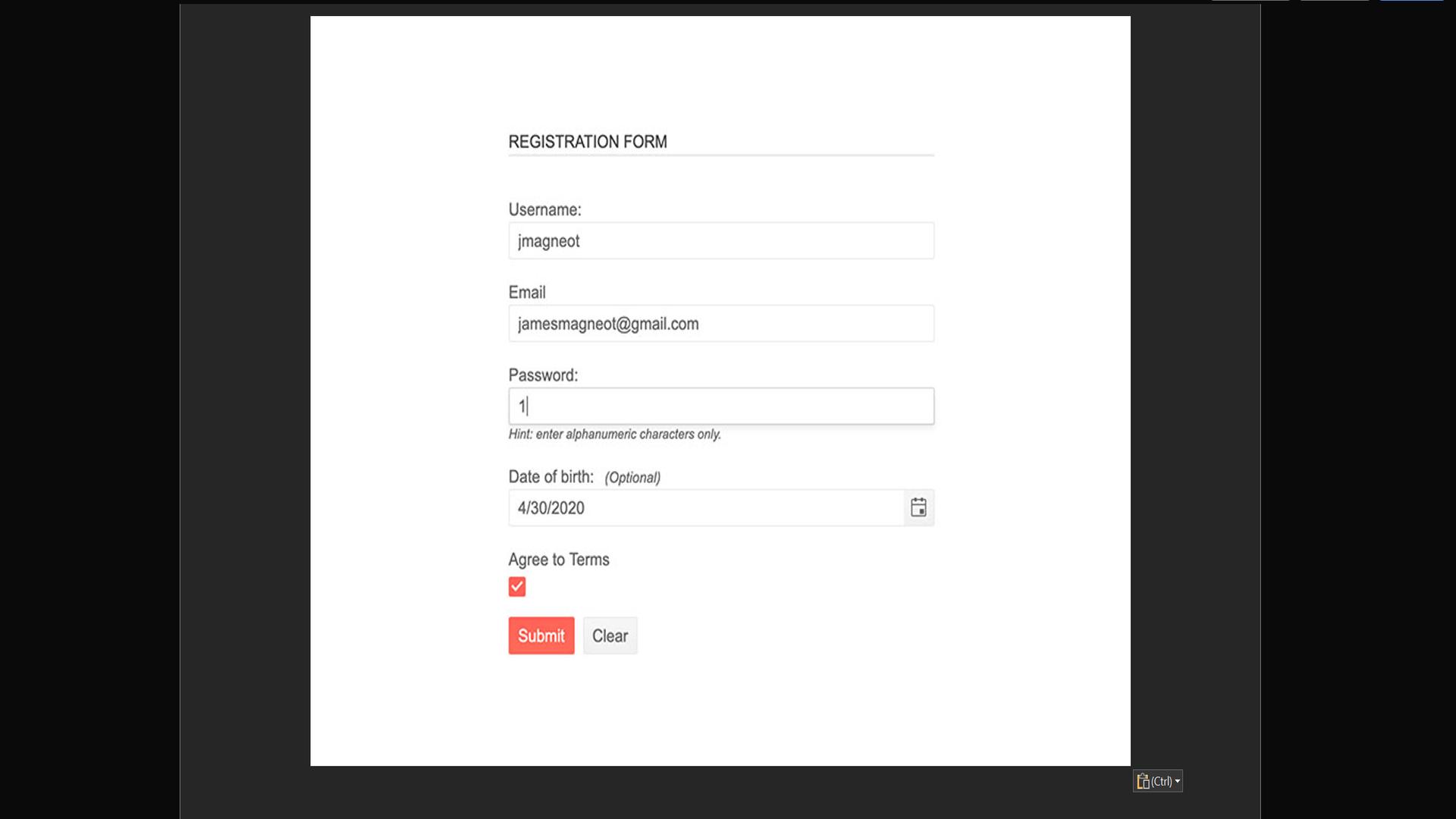Click inside the Username input field
The height and width of the screenshot is (819, 1456).
(x=720, y=240)
